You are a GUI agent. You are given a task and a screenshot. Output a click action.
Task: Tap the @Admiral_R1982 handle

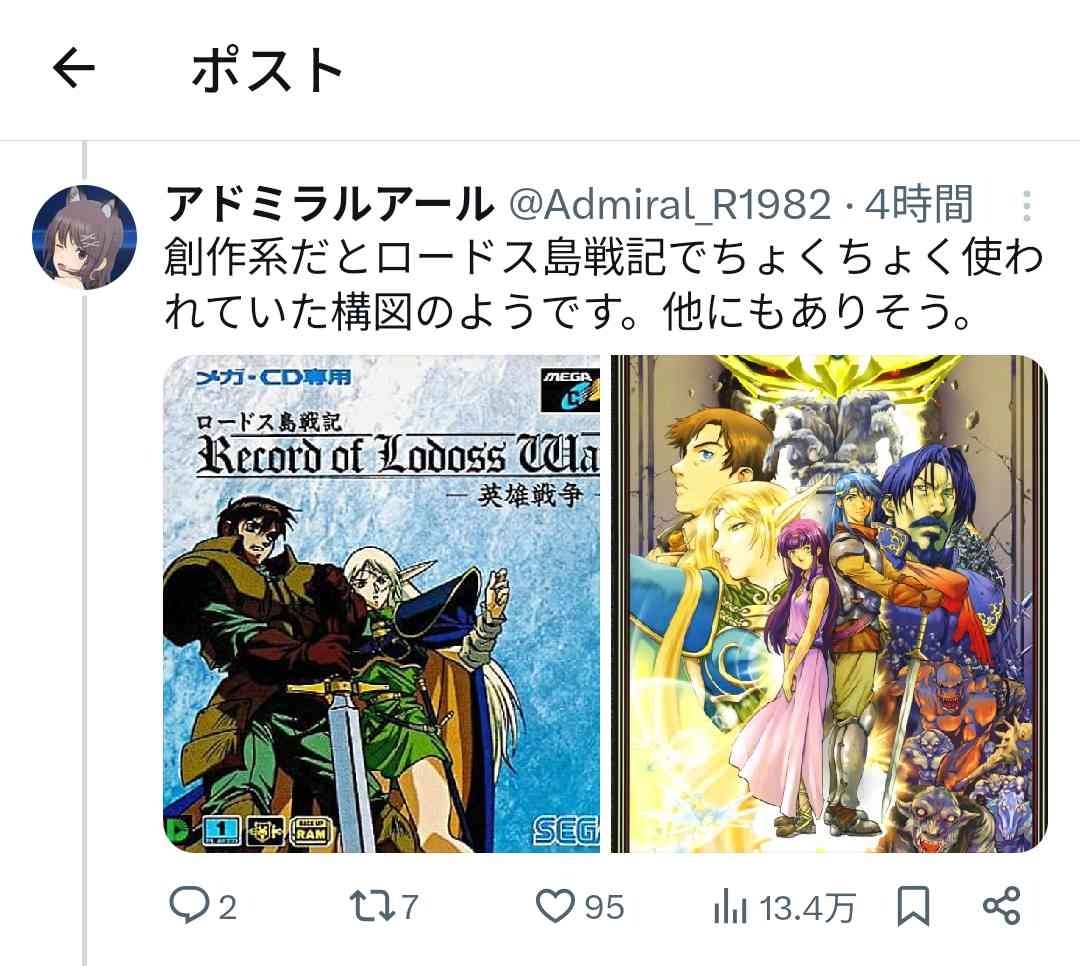pyautogui.click(x=670, y=205)
